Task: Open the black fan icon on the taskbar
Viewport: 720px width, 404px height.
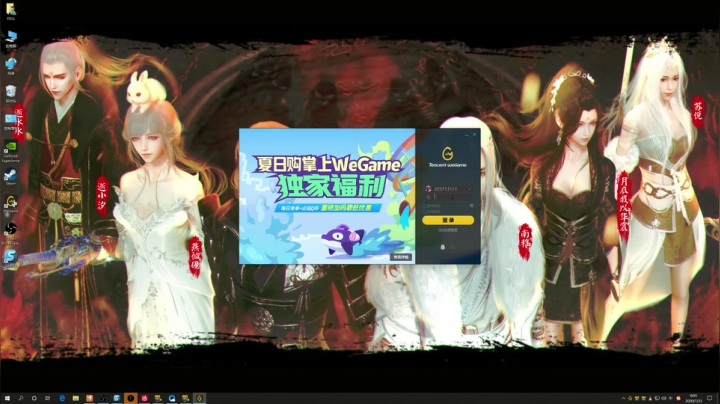Action: click(x=103, y=398)
